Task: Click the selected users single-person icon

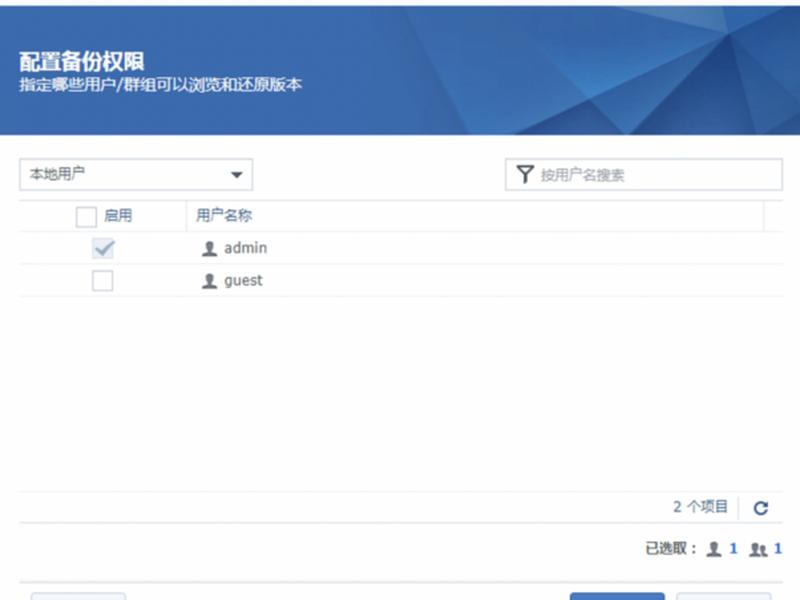Action: (714, 549)
